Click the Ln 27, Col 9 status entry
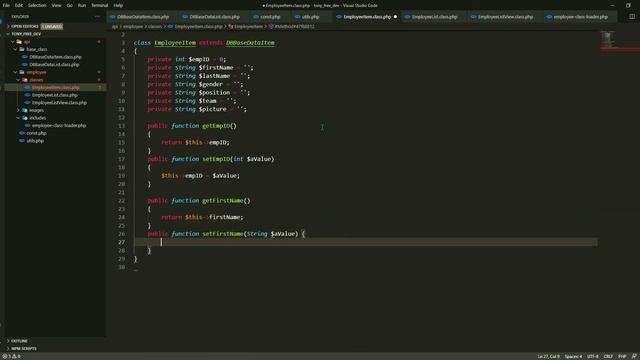The height and width of the screenshot is (360, 640). pos(549,357)
